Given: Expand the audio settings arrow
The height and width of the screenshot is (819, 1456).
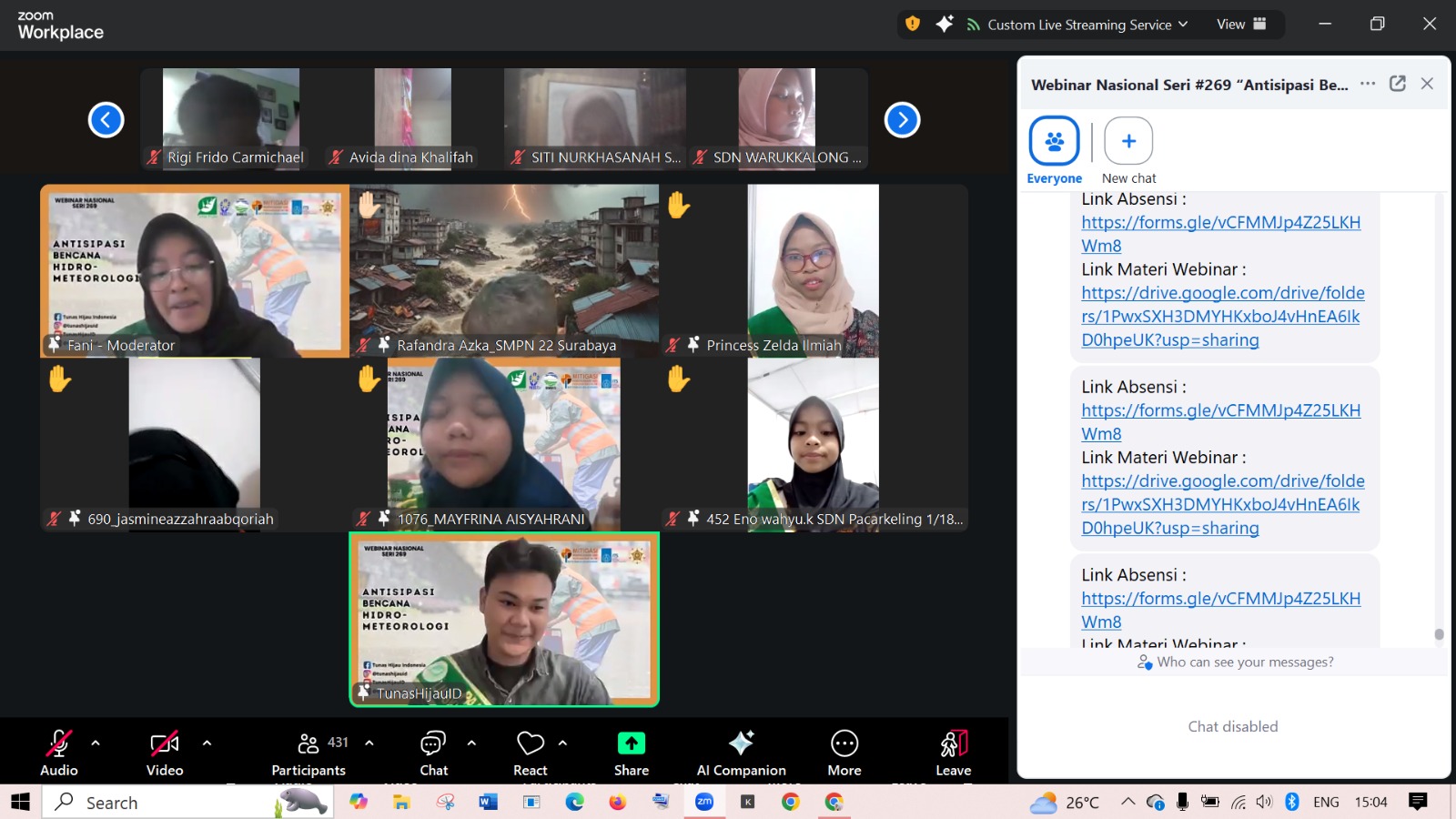Looking at the screenshot, I should coord(96,743).
